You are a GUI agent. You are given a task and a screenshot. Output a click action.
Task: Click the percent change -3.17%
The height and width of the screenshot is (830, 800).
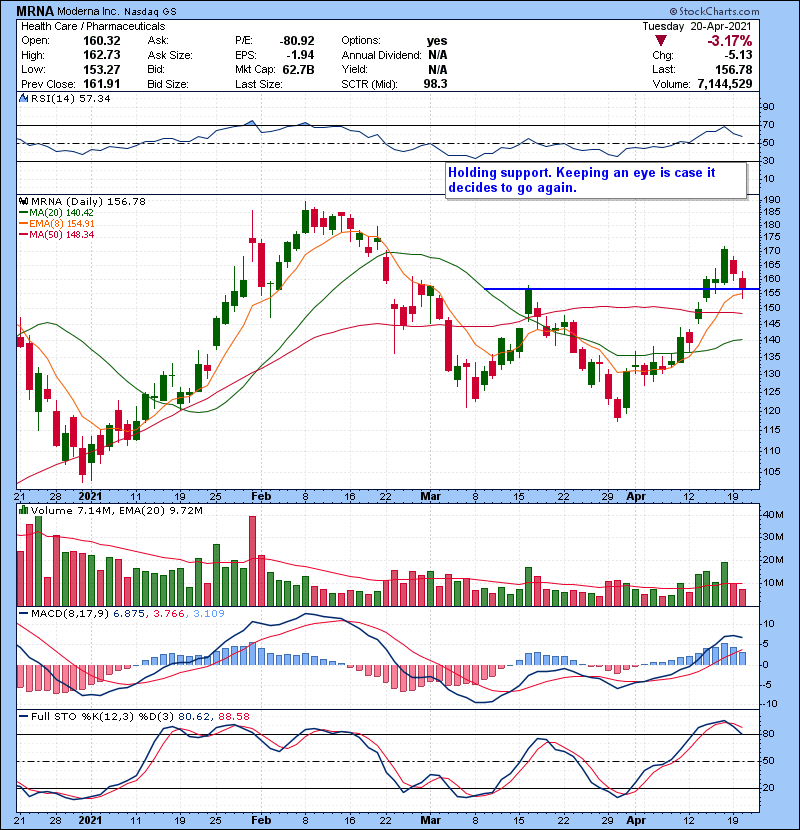pyautogui.click(x=730, y=41)
